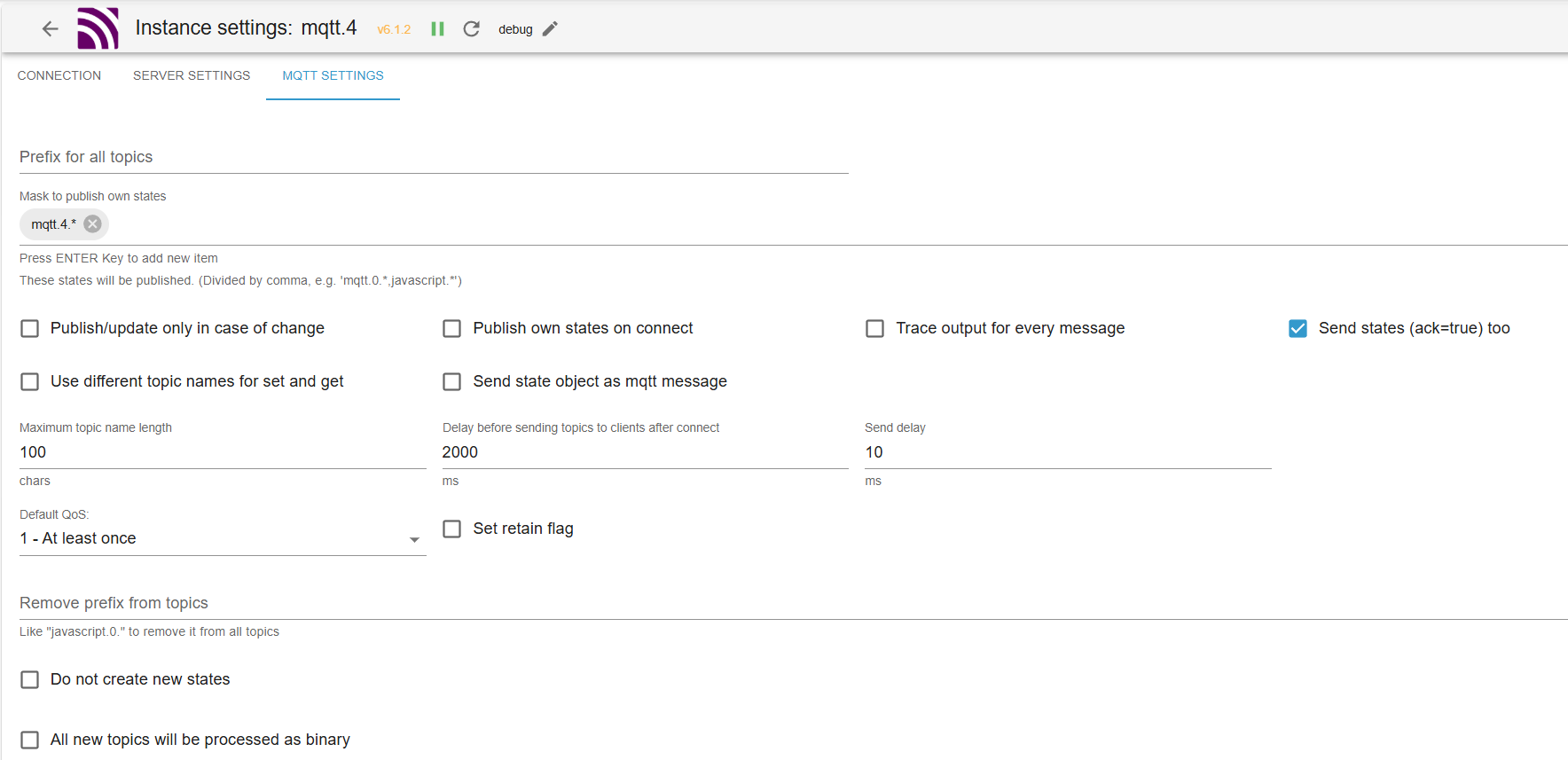
Task: Switch to the Connection tab
Action: pos(59,76)
